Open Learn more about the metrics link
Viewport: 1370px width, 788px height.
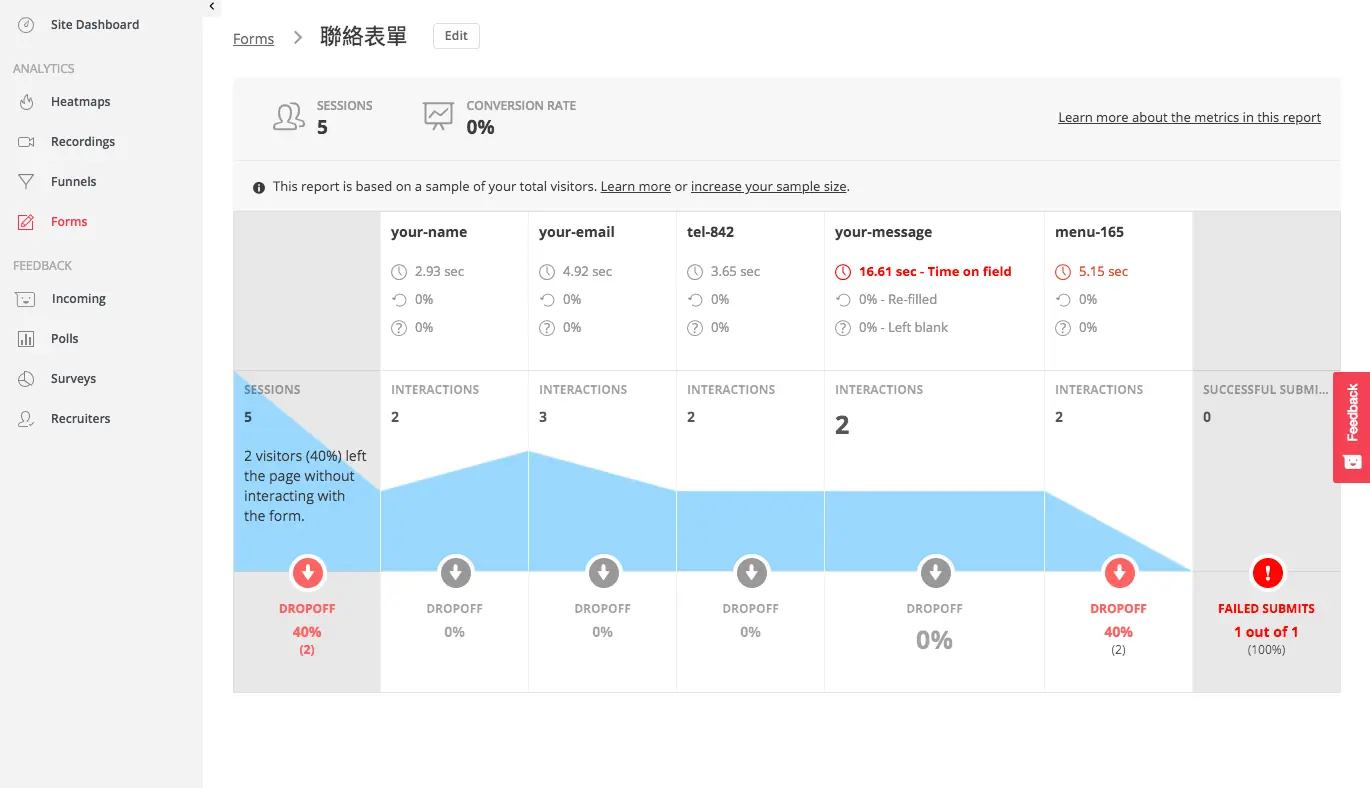tap(1190, 118)
